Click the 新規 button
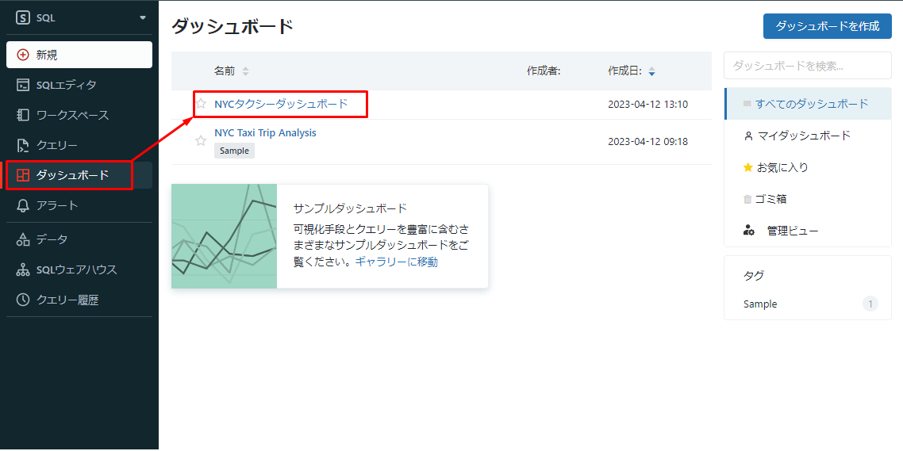Viewport: 903px width, 451px height. (79, 55)
